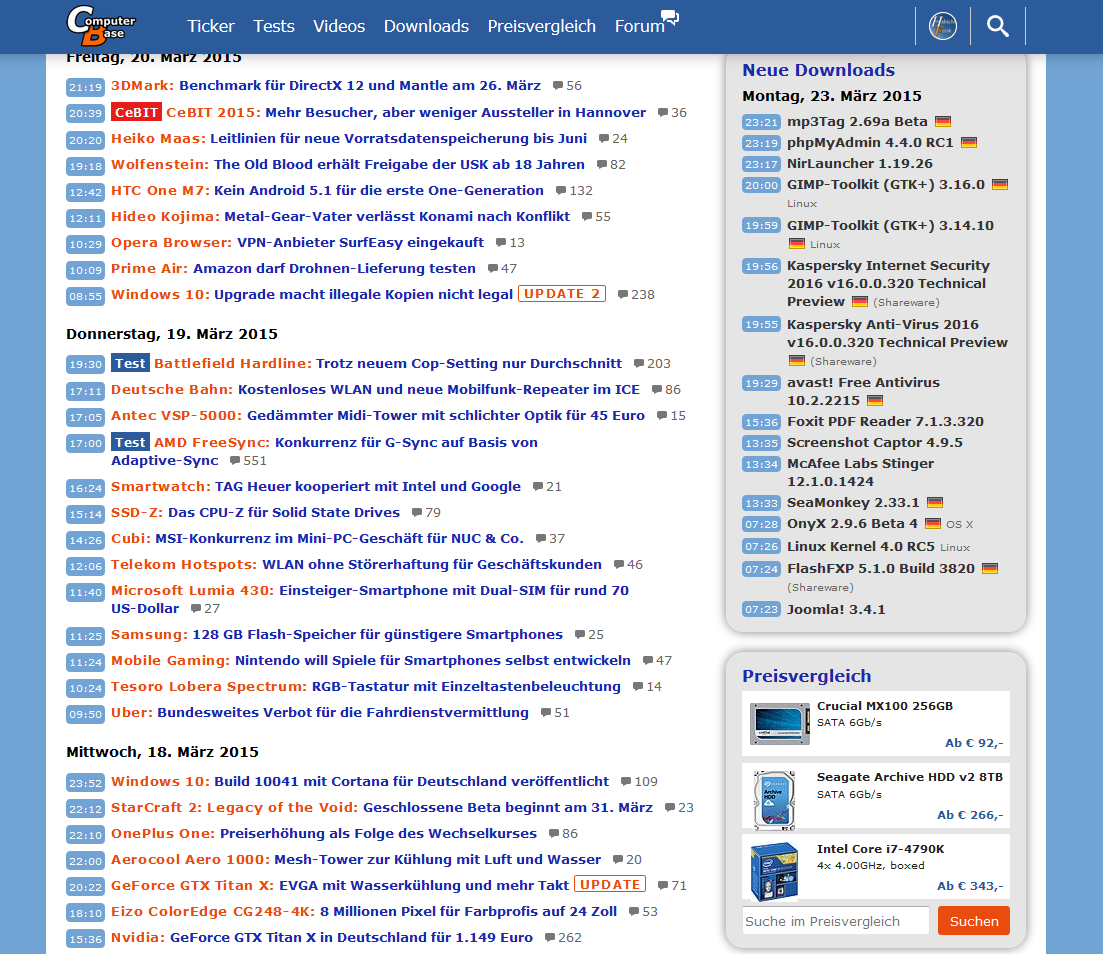This screenshot has height=954, width=1103.
Task: Click the round design switcher icon
Action: pyautogui.click(x=943, y=26)
